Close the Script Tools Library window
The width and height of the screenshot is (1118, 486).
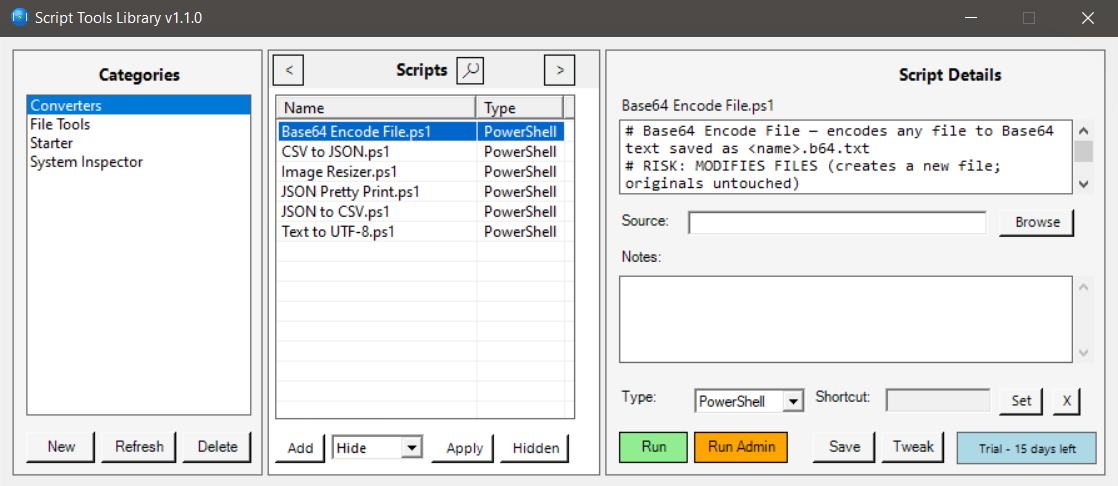click(x=1087, y=18)
